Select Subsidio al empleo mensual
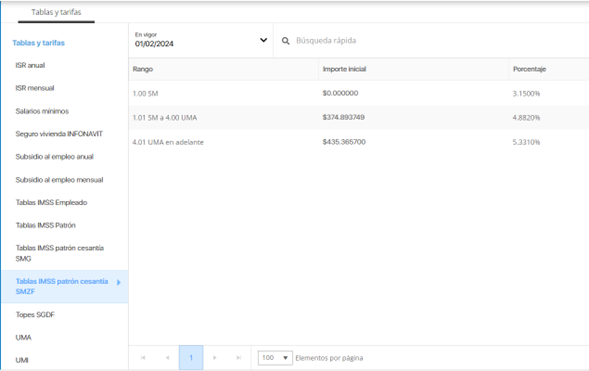The width and height of the screenshot is (589, 371). 59,180
